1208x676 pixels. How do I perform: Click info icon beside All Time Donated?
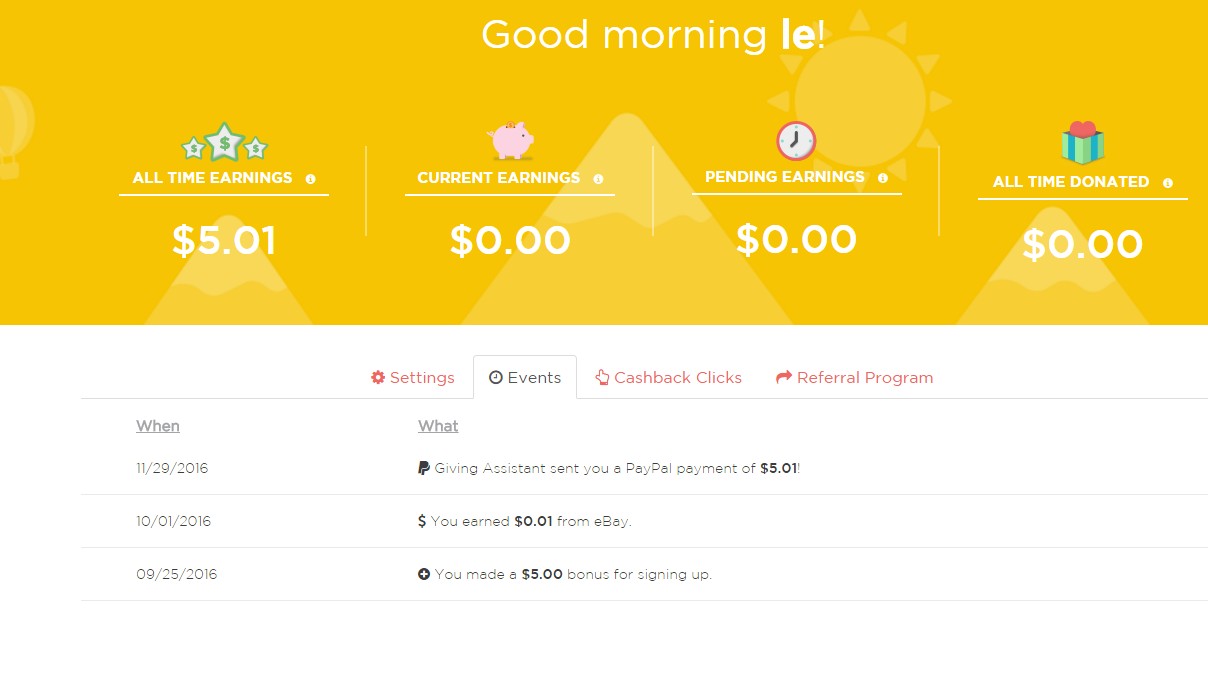coord(1168,183)
